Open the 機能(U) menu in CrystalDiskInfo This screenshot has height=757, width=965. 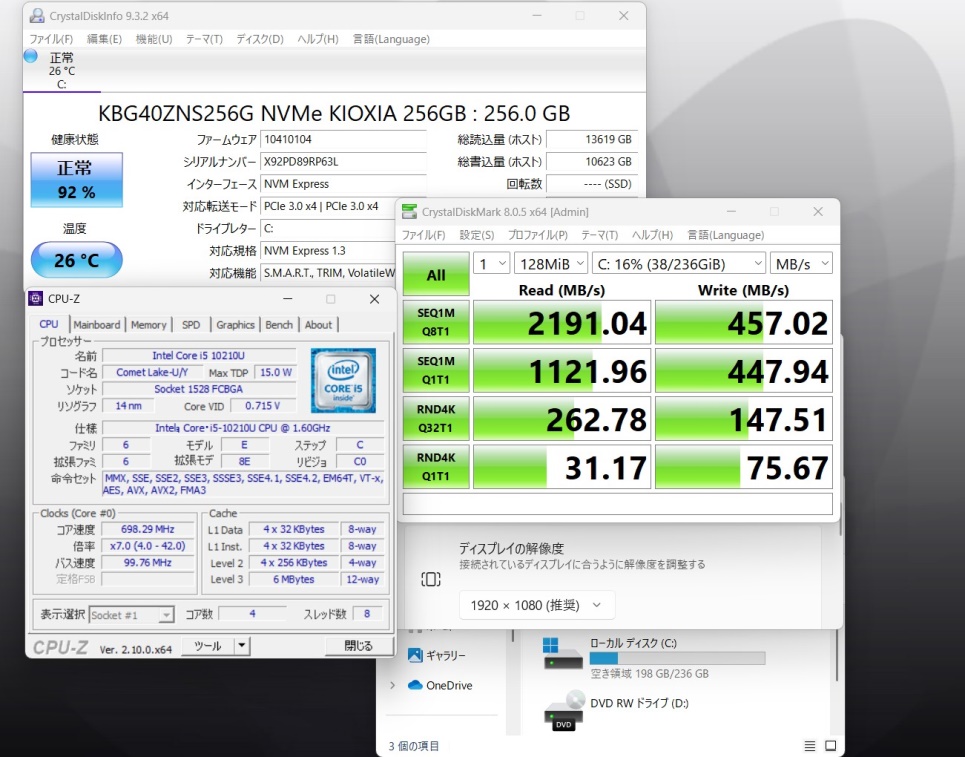[154, 39]
